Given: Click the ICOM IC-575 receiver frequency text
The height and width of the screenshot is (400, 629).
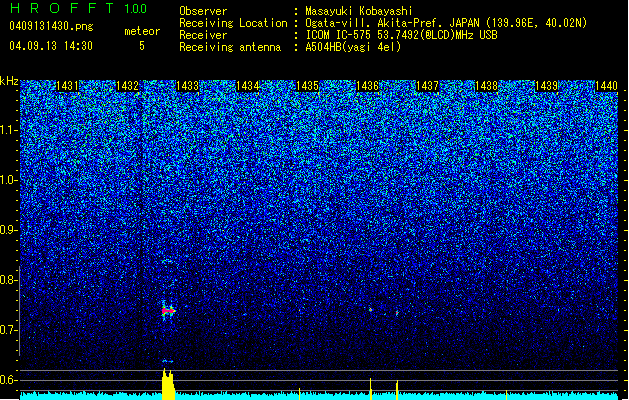Looking at the screenshot, I should point(401,35).
